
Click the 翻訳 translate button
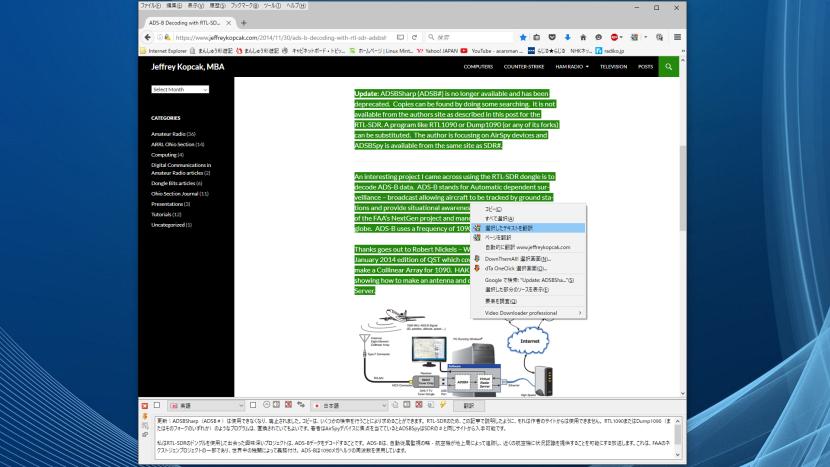(x=469, y=406)
